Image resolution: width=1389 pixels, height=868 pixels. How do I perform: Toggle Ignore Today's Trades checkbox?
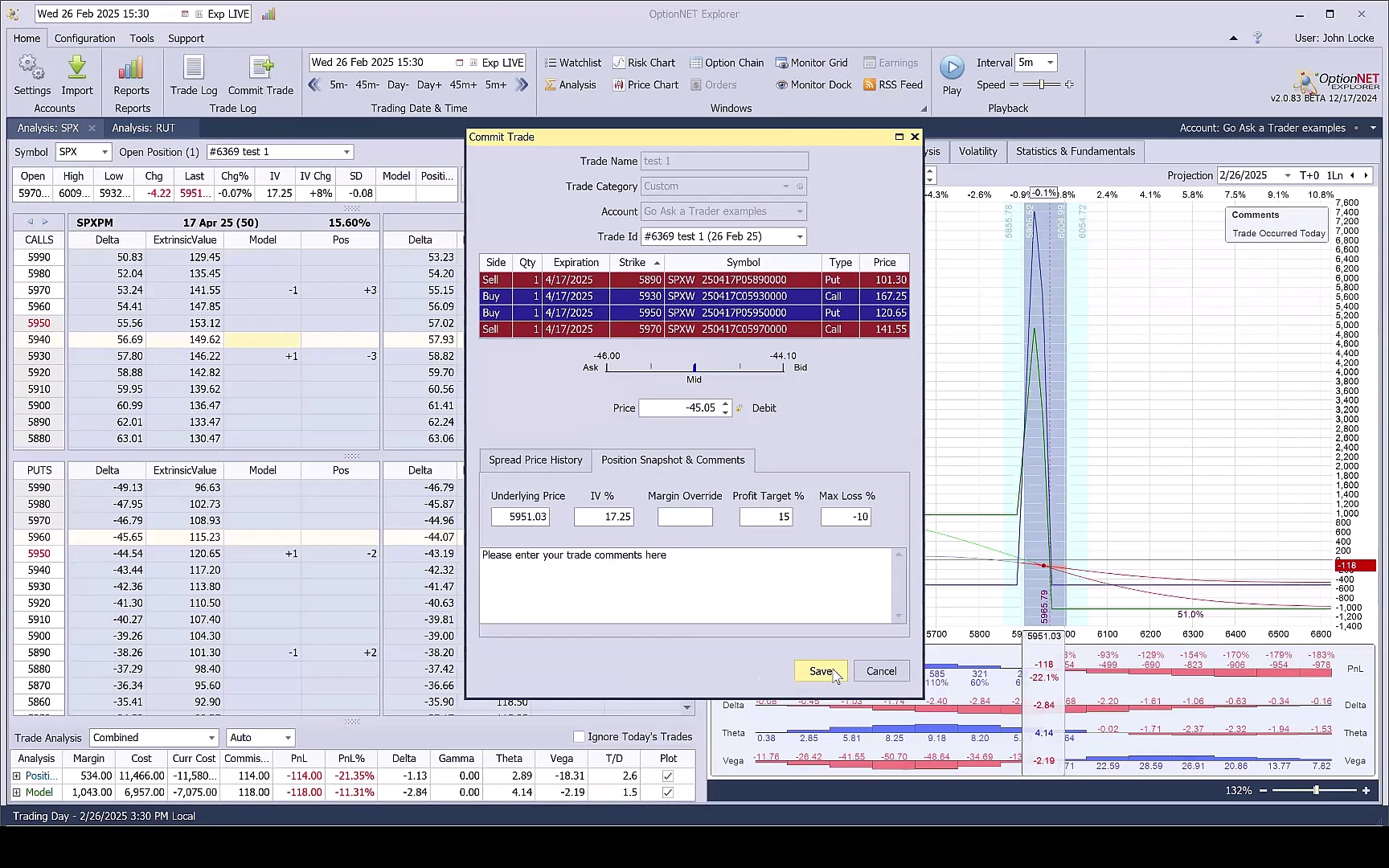(579, 736)
